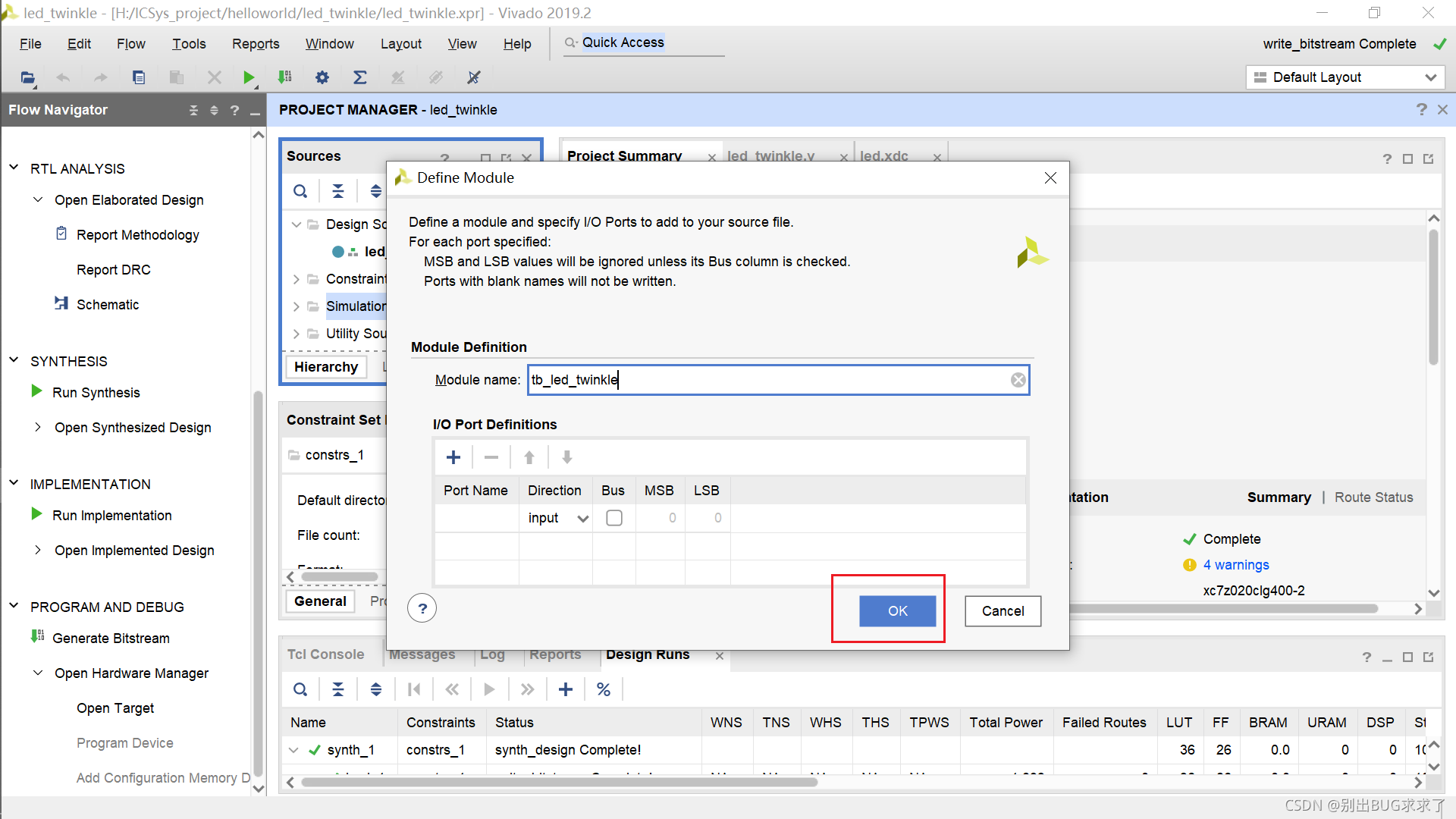The height and width of the screenshot is (819, 1456).
Task: Click the dialog help question mark icon
Action: pyautogui.click(x=422, y=609)
